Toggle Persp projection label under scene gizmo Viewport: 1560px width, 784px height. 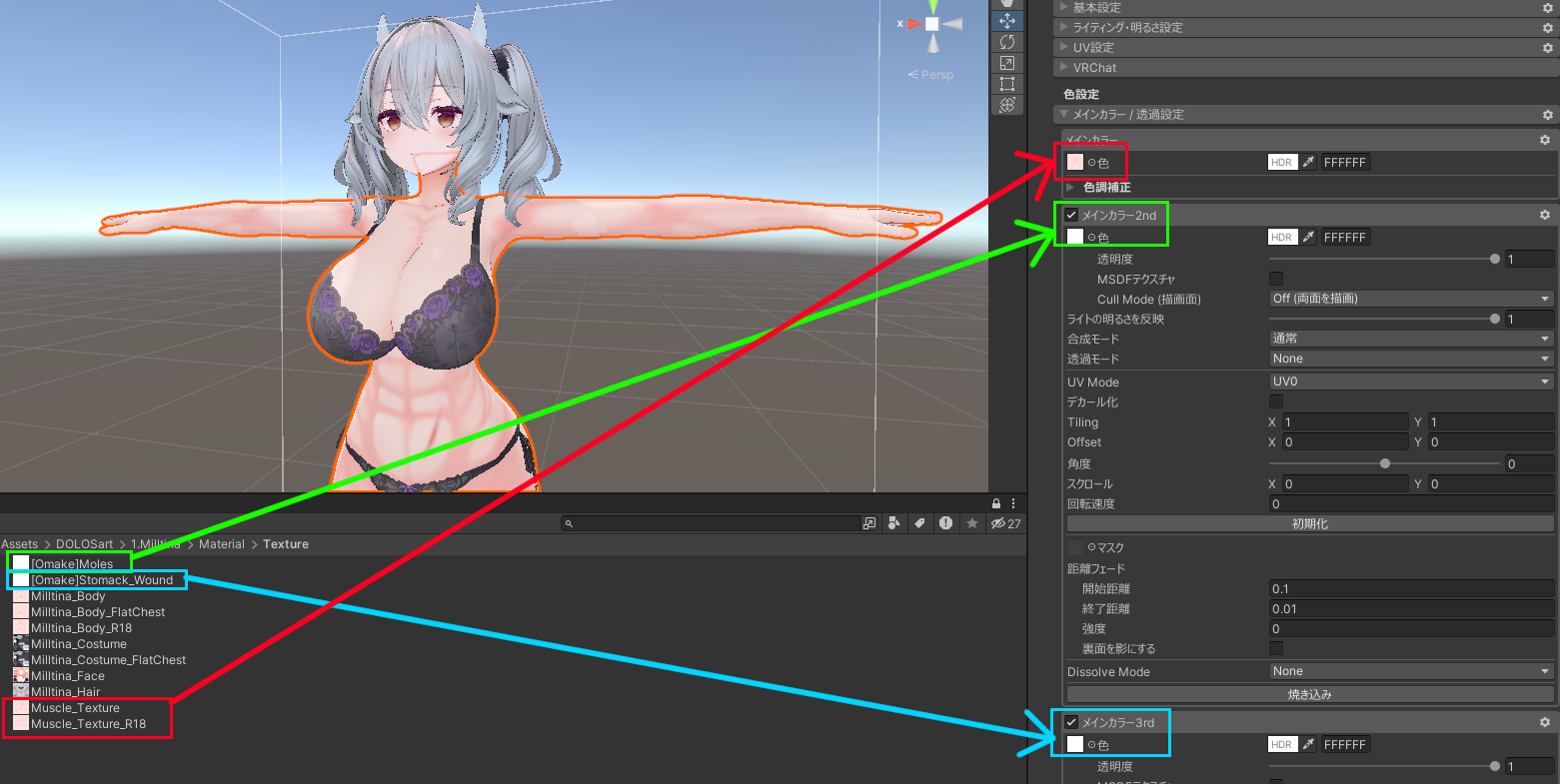pyautogui.click(x=930, y=75)
